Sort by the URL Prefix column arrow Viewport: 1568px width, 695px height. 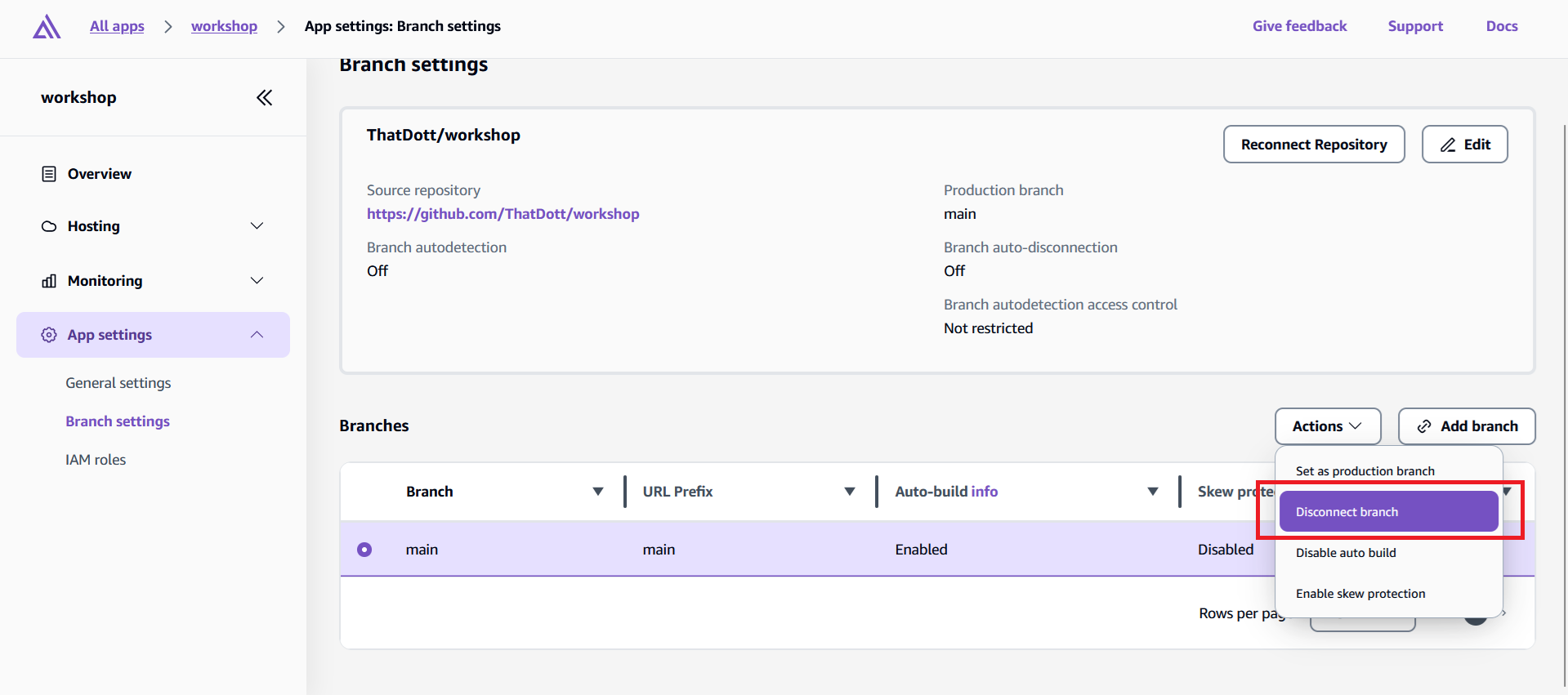(x=850, y=492)
